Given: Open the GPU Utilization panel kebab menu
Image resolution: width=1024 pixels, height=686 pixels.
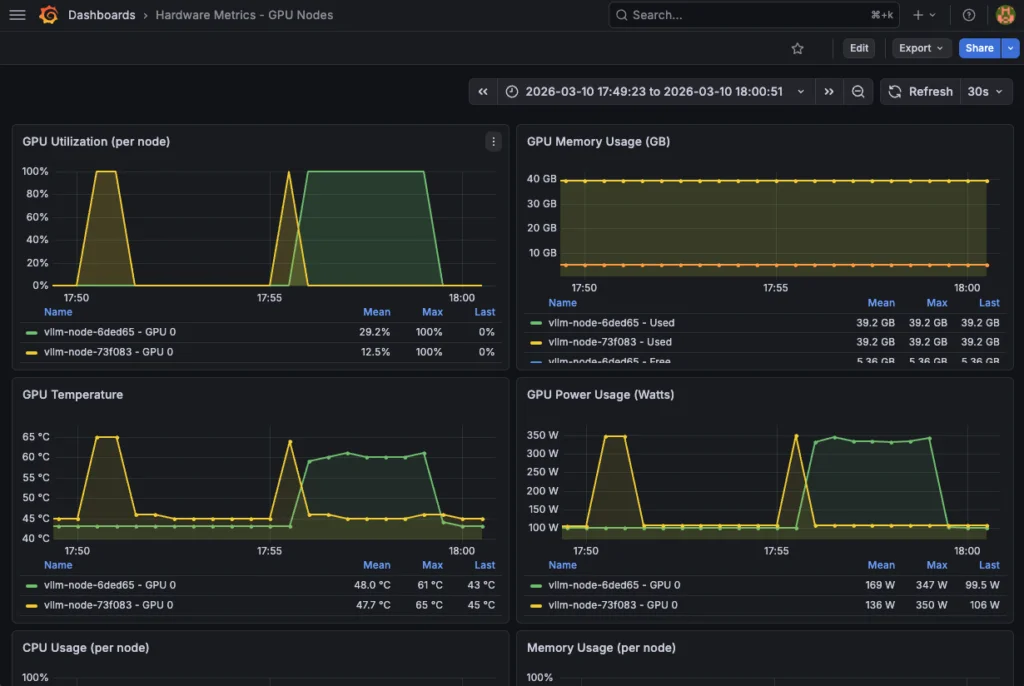Looking at the screenshot, I should [x=493, y=141].
